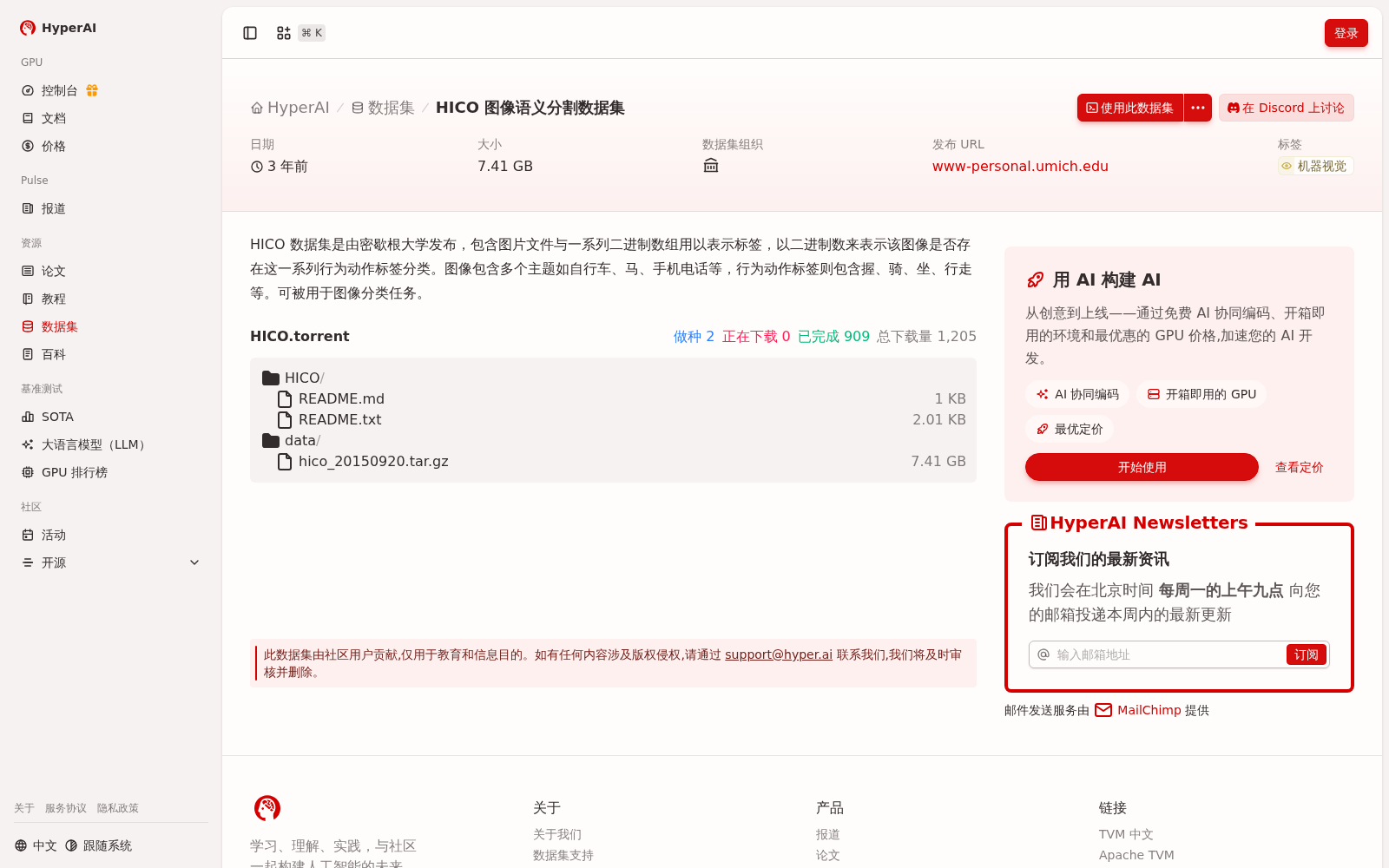
Task: Open 教程 in the sidebar
Action: [111, 299]
